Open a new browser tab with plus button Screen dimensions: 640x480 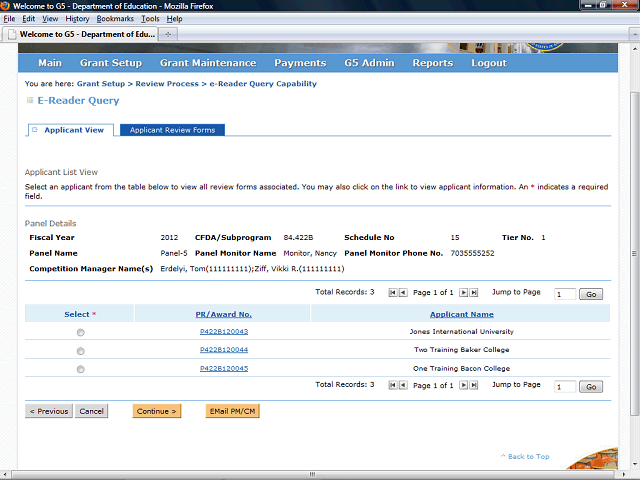pos(168,34)
